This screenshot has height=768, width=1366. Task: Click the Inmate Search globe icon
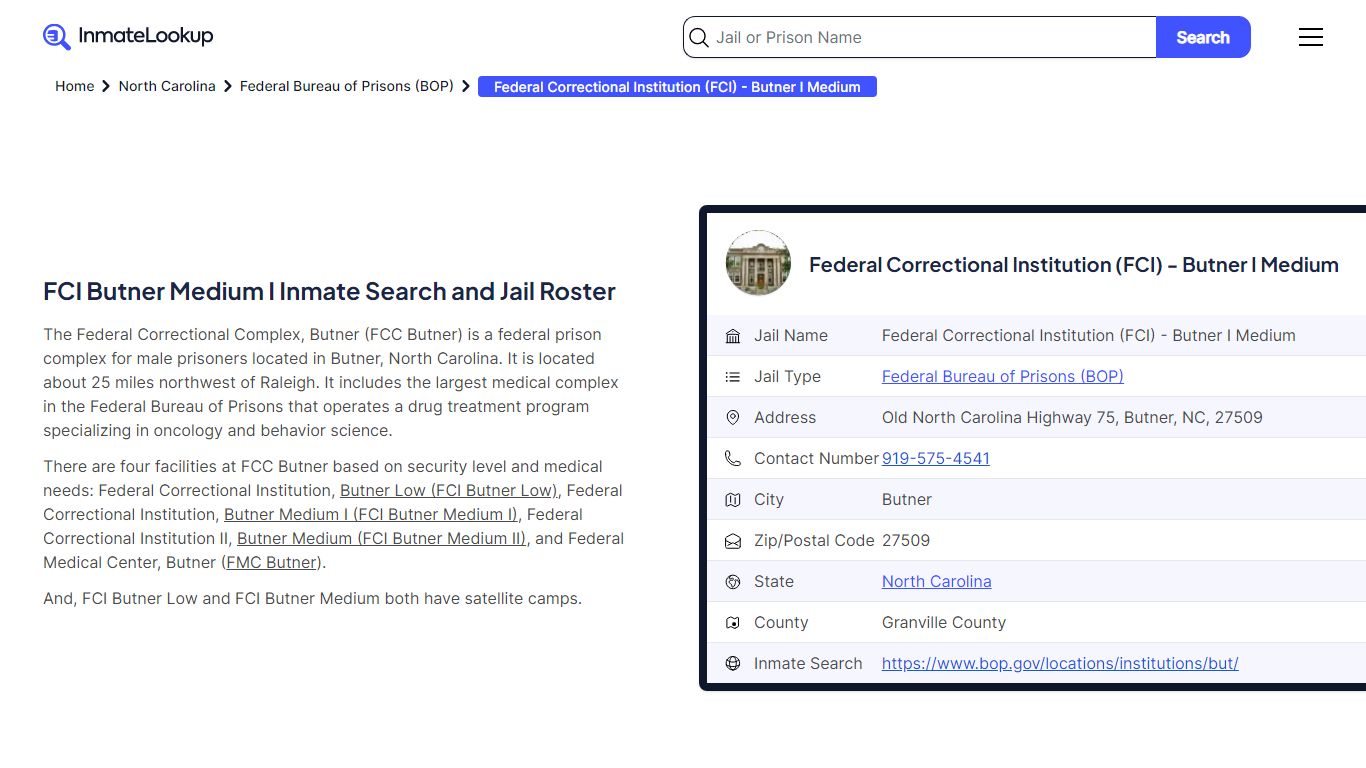tap(733, 664)
